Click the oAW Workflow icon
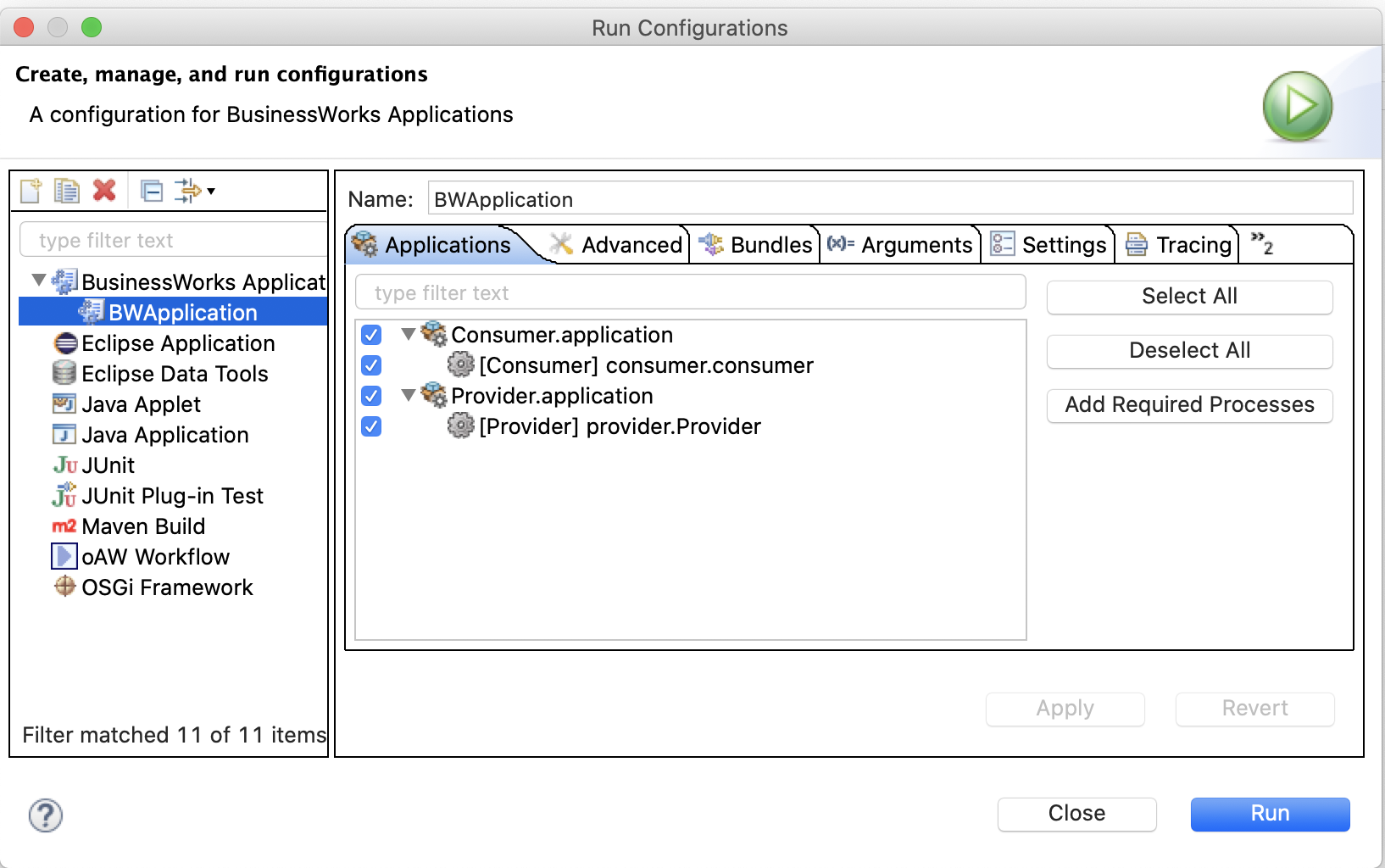This screenshot has width=1385, height=868. pos(64,556)
